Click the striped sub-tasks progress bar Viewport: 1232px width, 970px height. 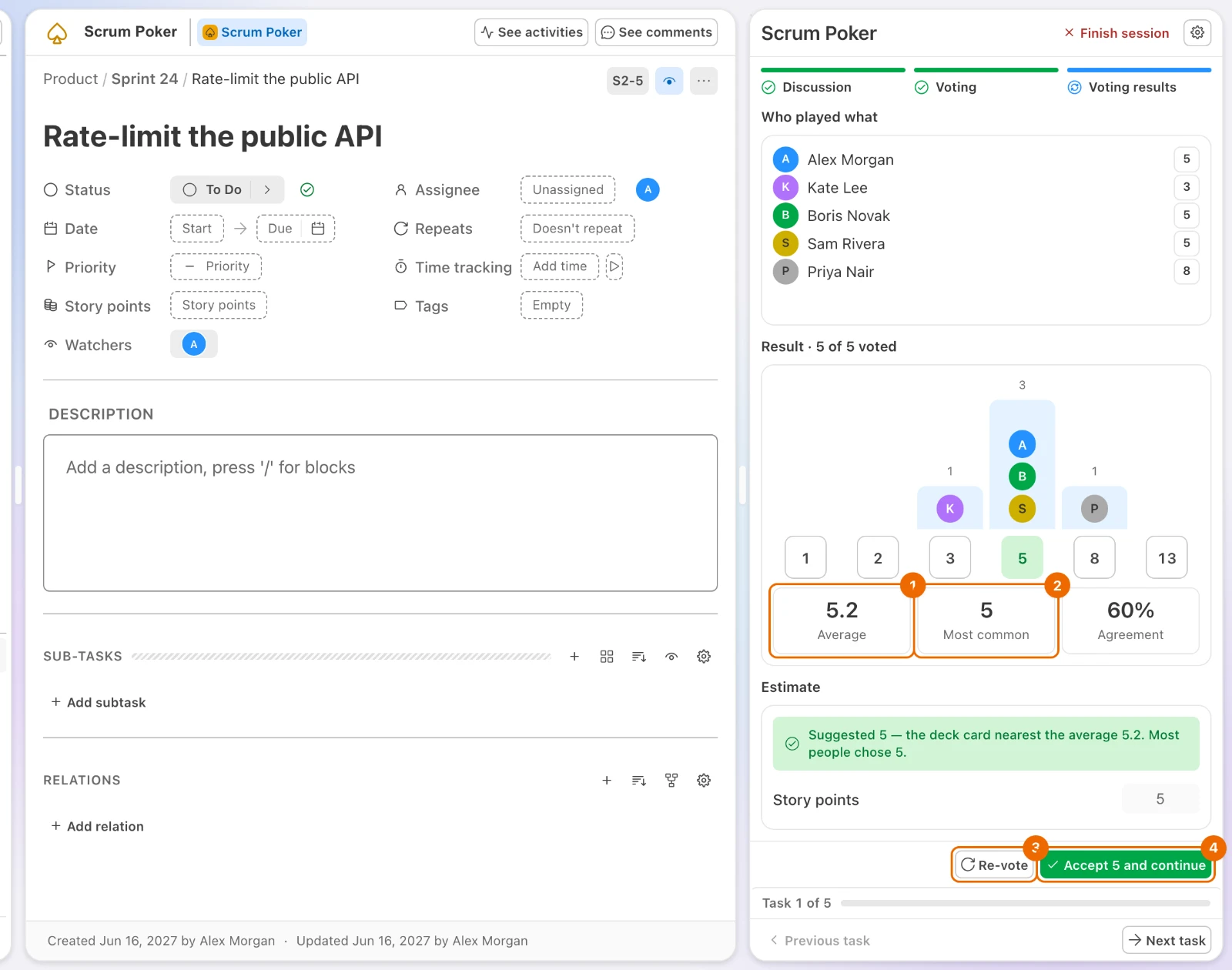pos(341,657)
